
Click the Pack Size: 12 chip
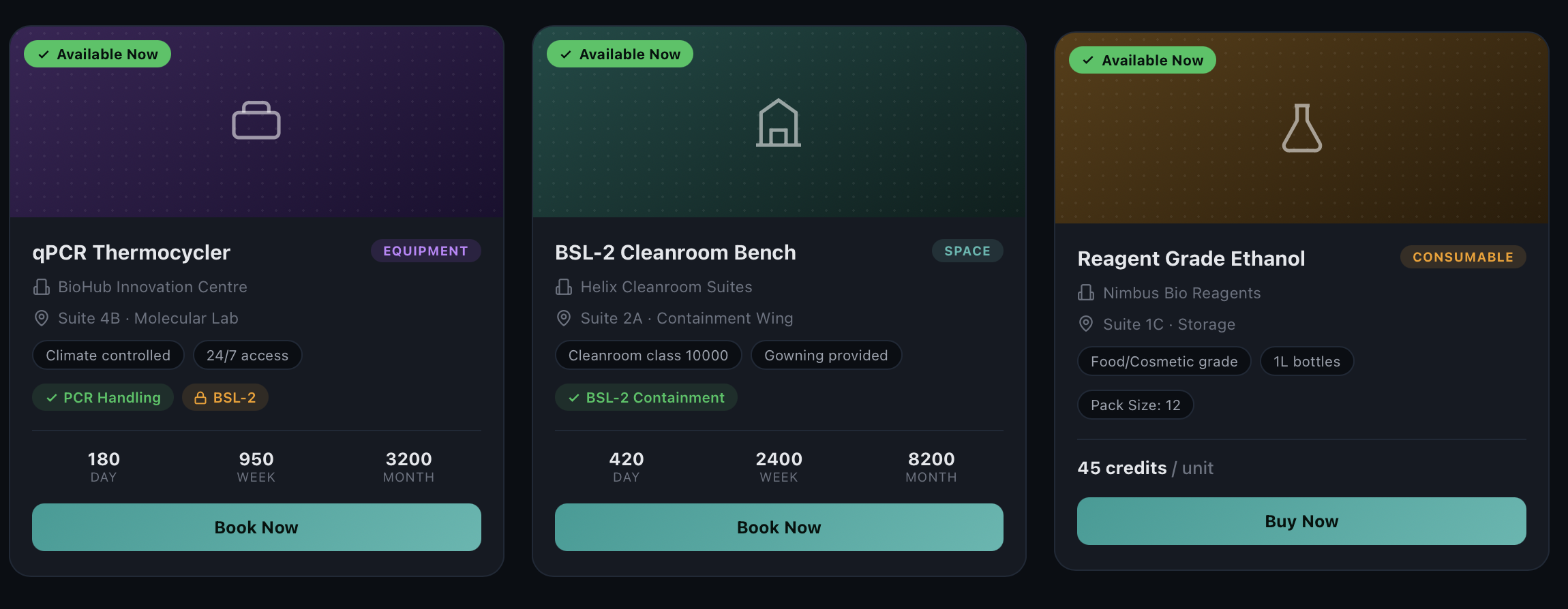(1136, 405)
